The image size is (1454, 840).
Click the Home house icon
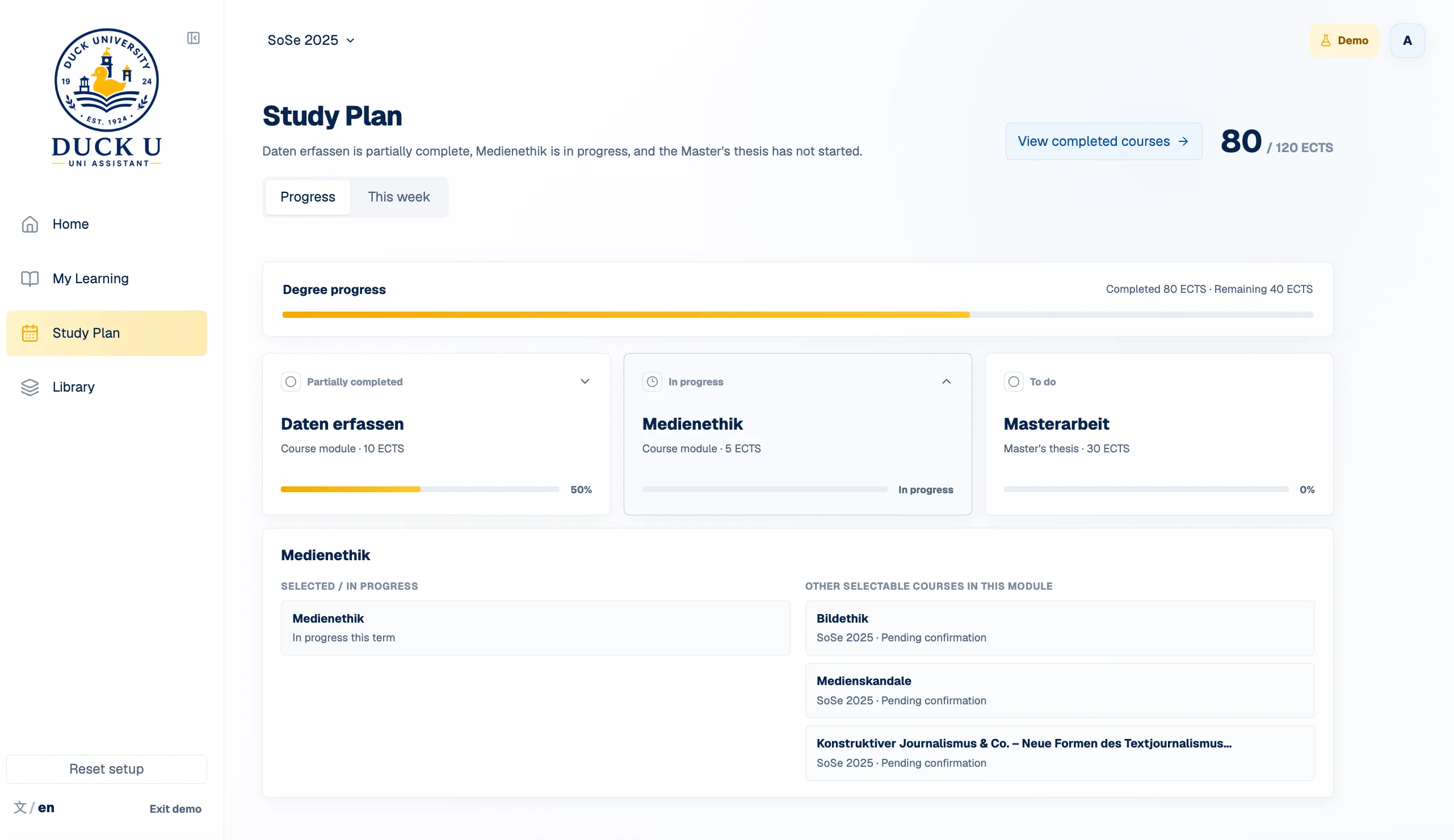tap(30, 224)
